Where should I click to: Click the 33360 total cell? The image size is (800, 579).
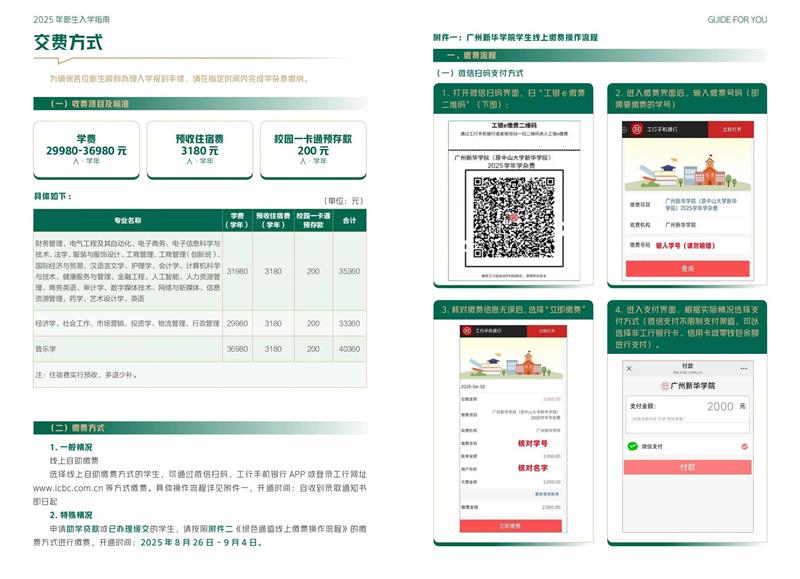(349, 323)
